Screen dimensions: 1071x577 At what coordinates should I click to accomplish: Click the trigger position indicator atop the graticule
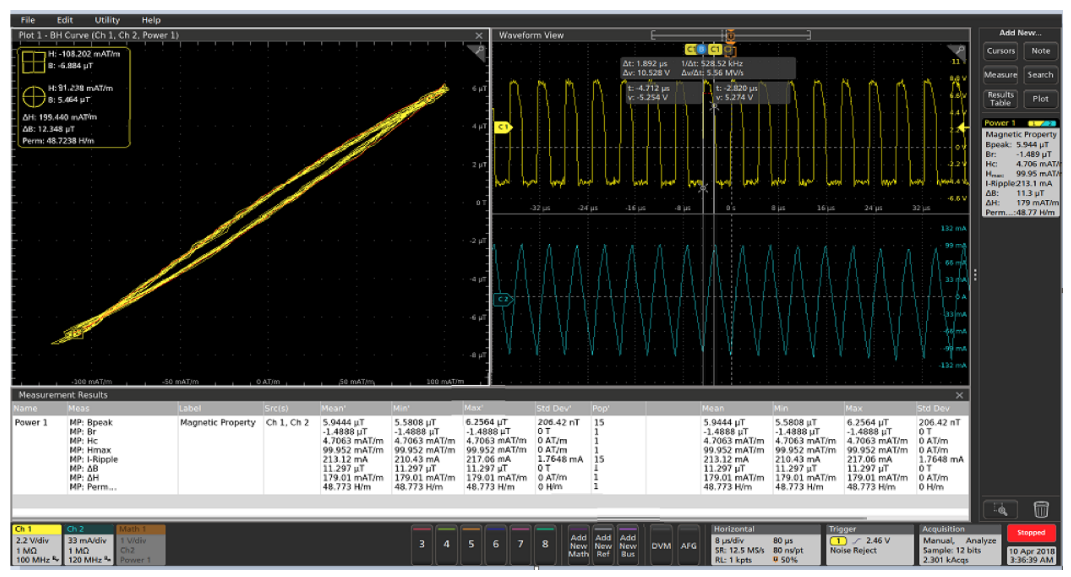click(x=730, y=35)
